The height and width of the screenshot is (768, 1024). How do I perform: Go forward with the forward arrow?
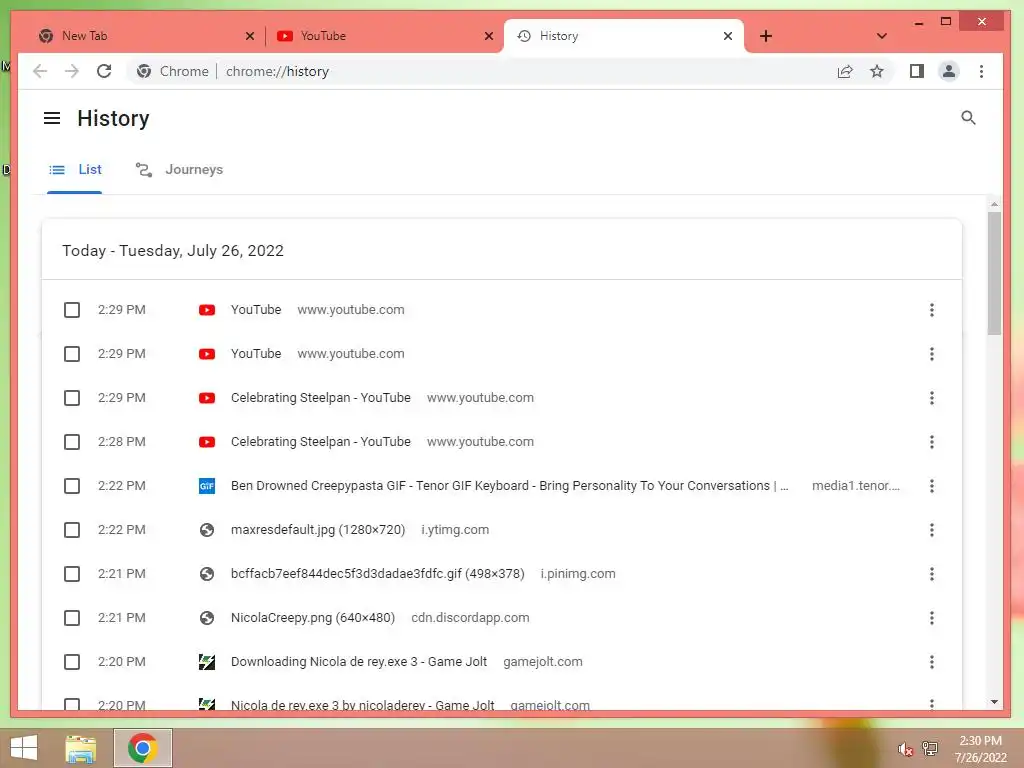coord(72,71)
